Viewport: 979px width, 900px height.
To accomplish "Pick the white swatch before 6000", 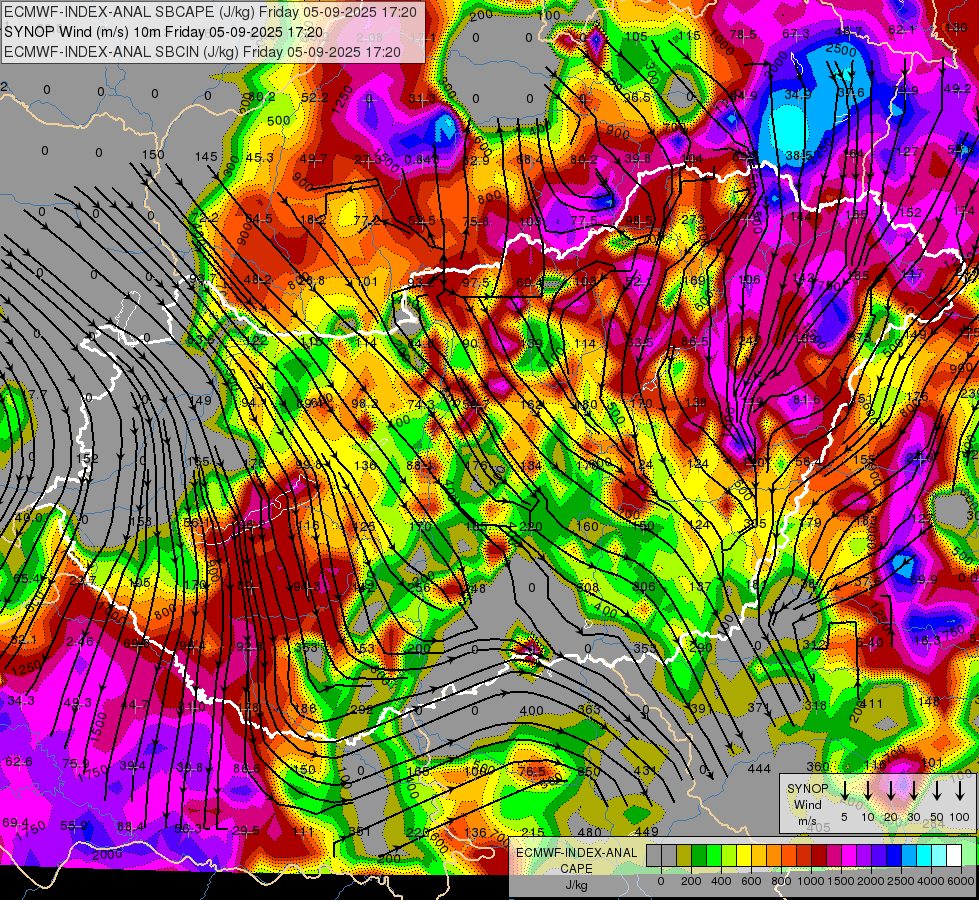I will coord(954,856).
